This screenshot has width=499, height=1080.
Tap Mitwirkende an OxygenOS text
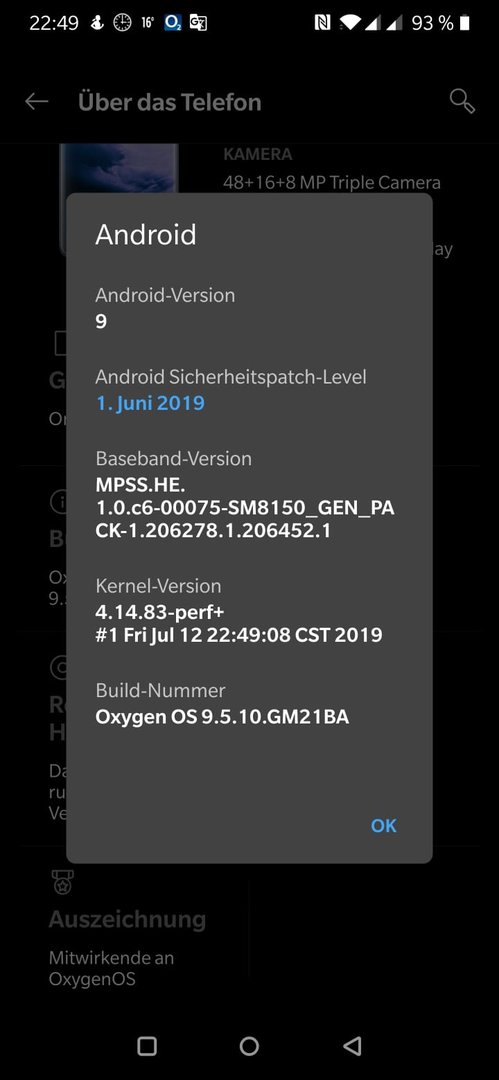(x=111, y=968)
